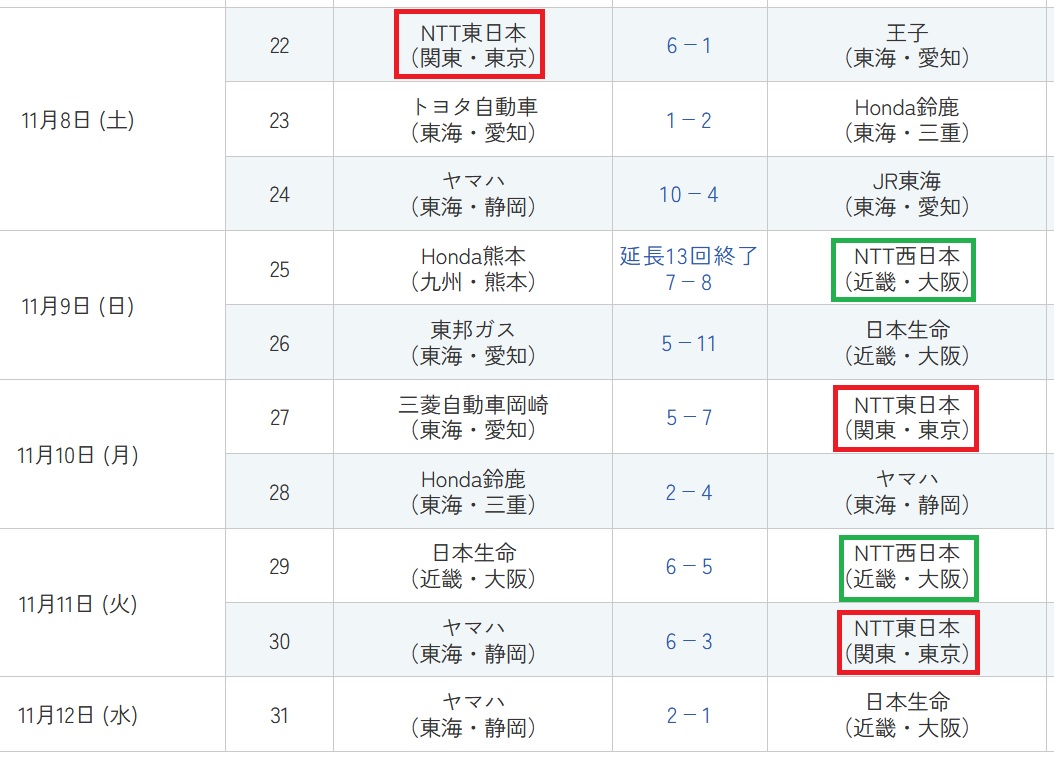The width and height of the screenshot is (1054, 759).
Task: Open the 6-1 score link for game 22
Action: pyautogui.click(x=688, y=46)
